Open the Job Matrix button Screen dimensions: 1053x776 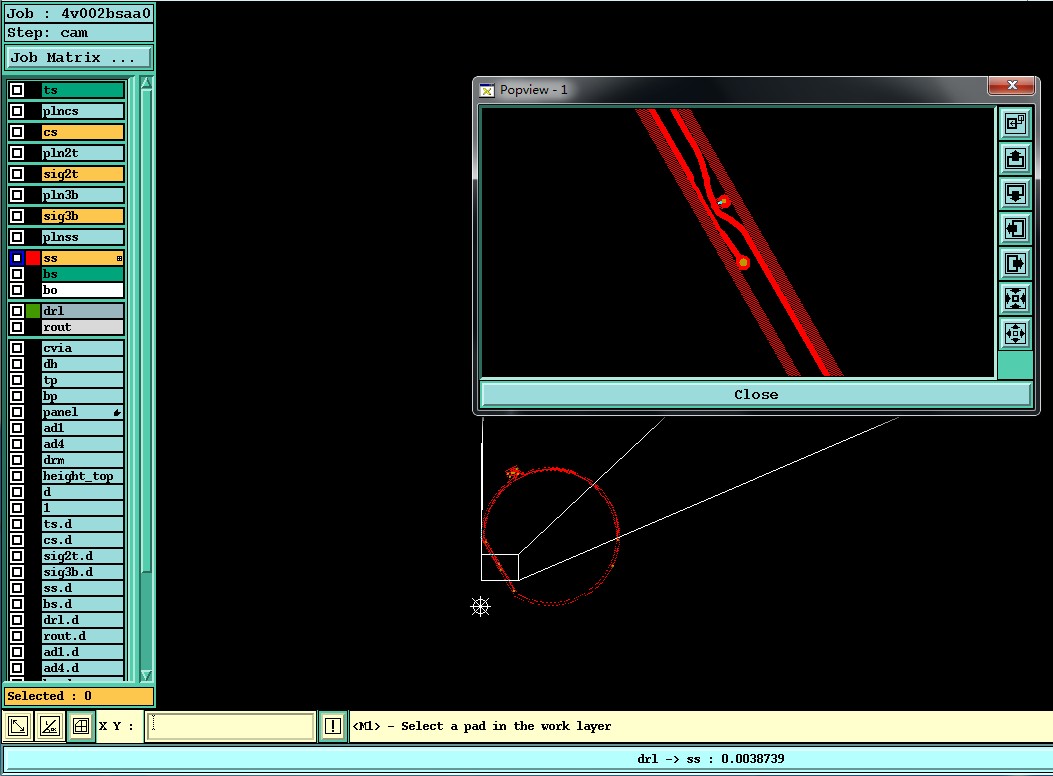point(79,58)
